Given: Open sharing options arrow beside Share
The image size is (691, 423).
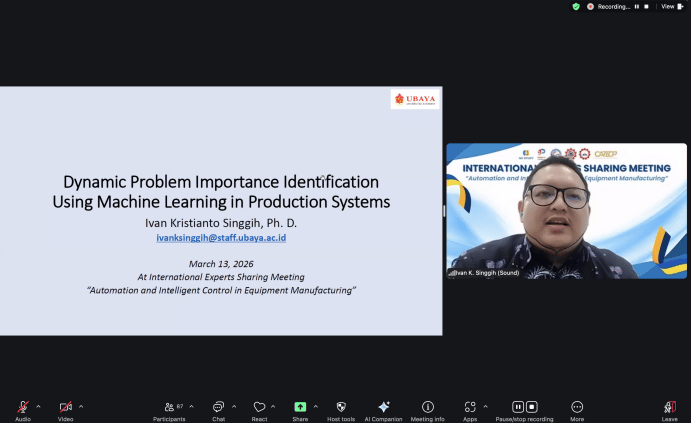Looking at the screenshot, I should click(316, 407).
